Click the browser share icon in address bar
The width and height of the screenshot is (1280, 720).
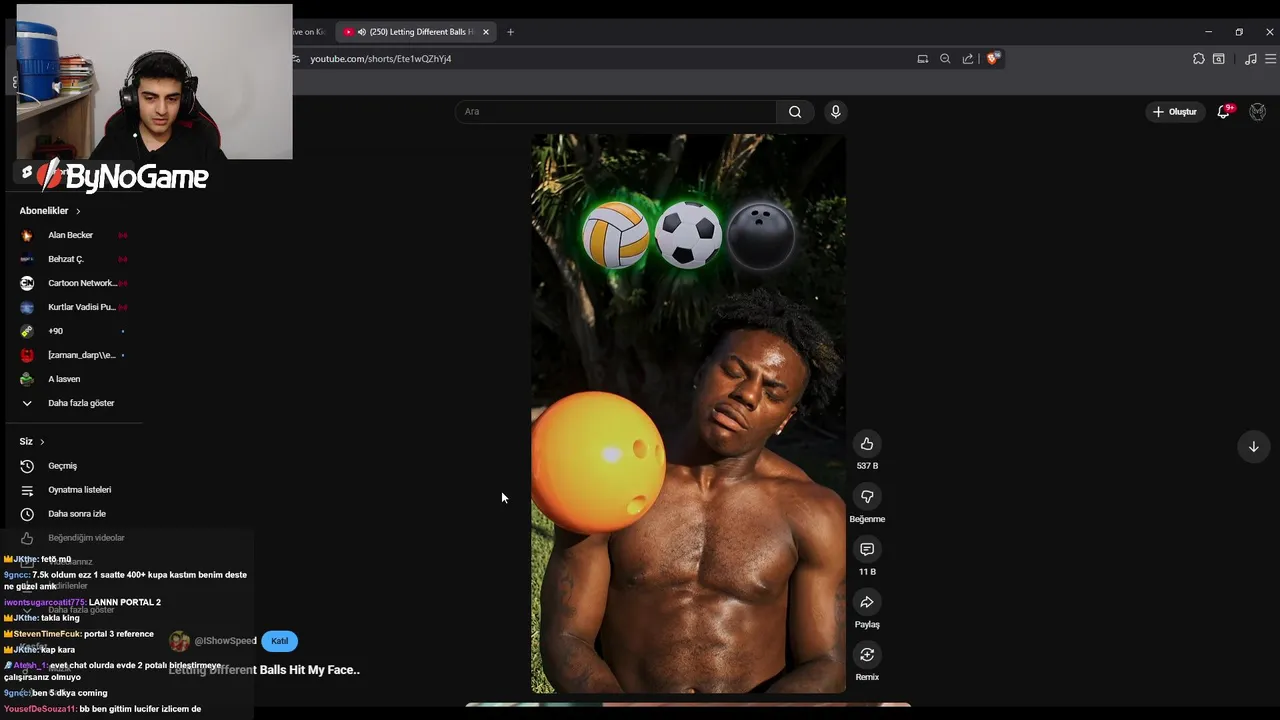click(x=968, y=59)
